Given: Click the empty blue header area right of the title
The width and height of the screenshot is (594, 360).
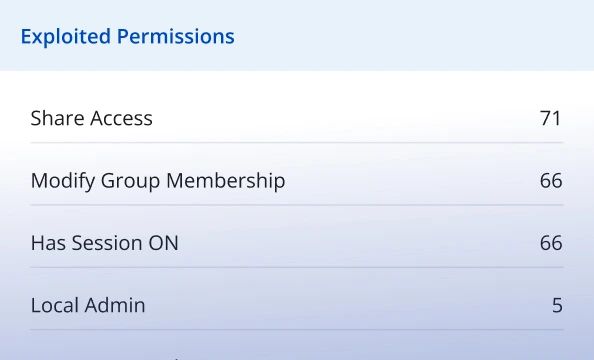Looking at the screenshot, I should pos(413,36).
